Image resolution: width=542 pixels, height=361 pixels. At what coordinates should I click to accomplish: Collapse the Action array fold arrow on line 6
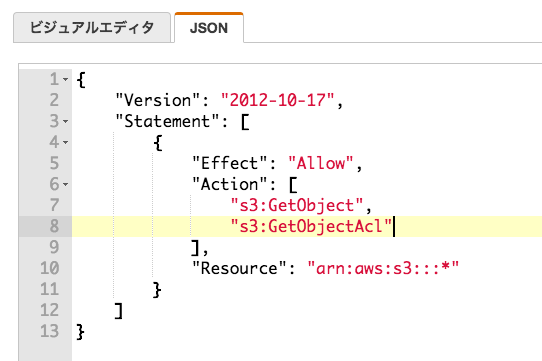coord(66,184)
